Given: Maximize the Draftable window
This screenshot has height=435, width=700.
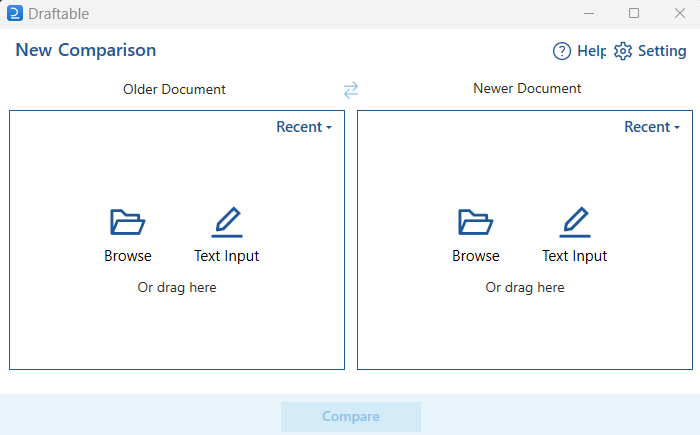Looking at the screenshot, I should [x=634, y=13].
